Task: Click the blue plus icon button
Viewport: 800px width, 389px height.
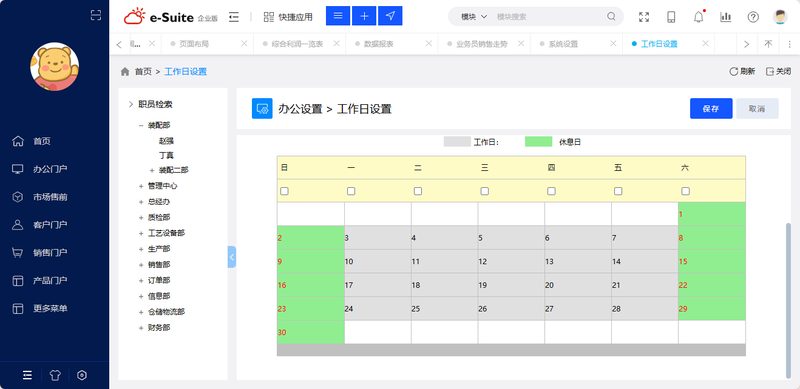Action: point(364,16)
